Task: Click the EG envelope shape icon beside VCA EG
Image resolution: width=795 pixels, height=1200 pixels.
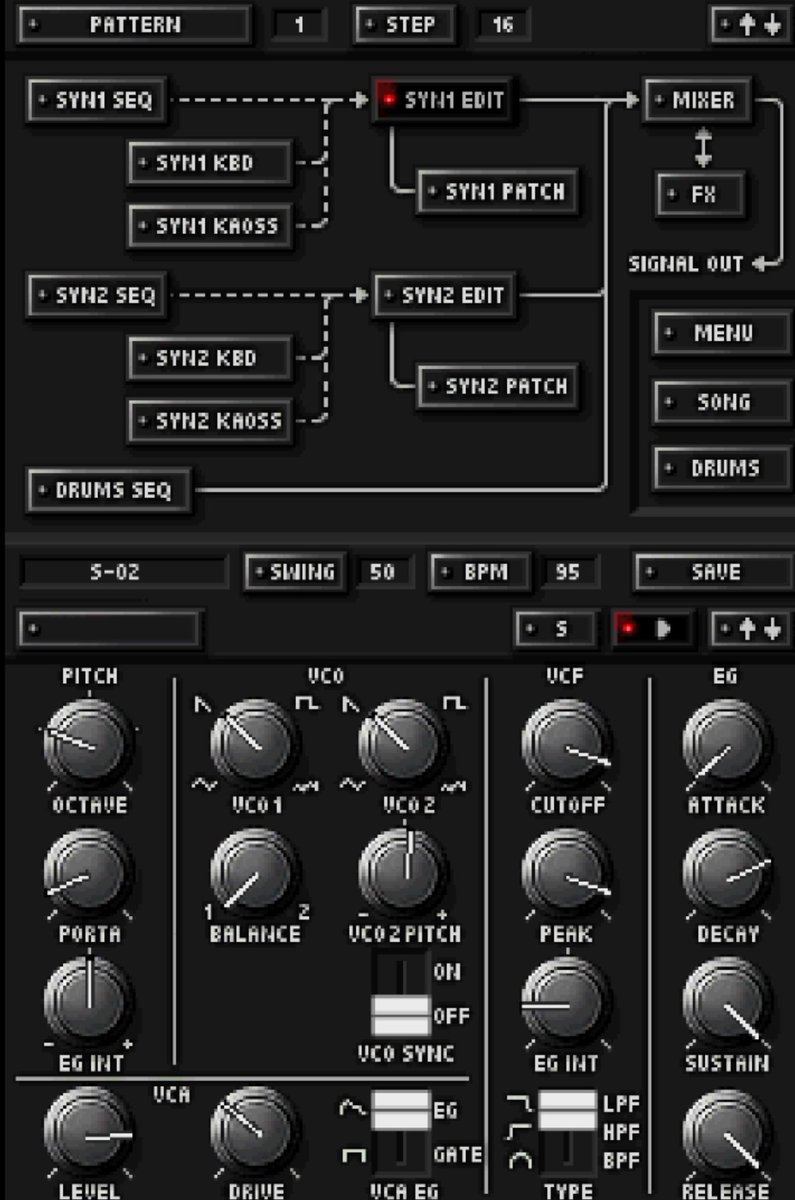Action: pos(353,1107)
